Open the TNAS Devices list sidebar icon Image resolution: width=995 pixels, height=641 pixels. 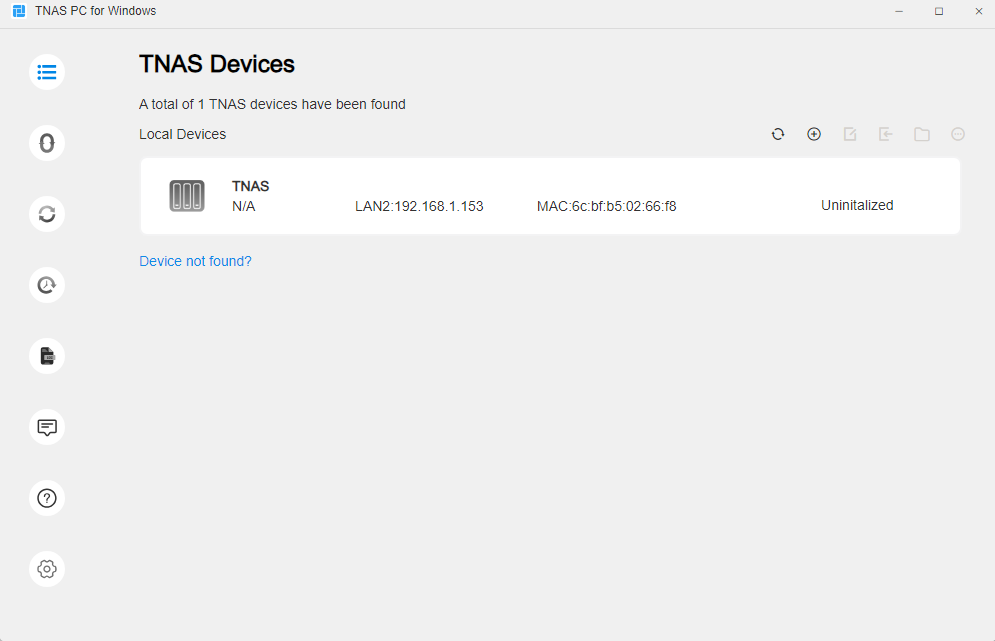pos(47,72)
